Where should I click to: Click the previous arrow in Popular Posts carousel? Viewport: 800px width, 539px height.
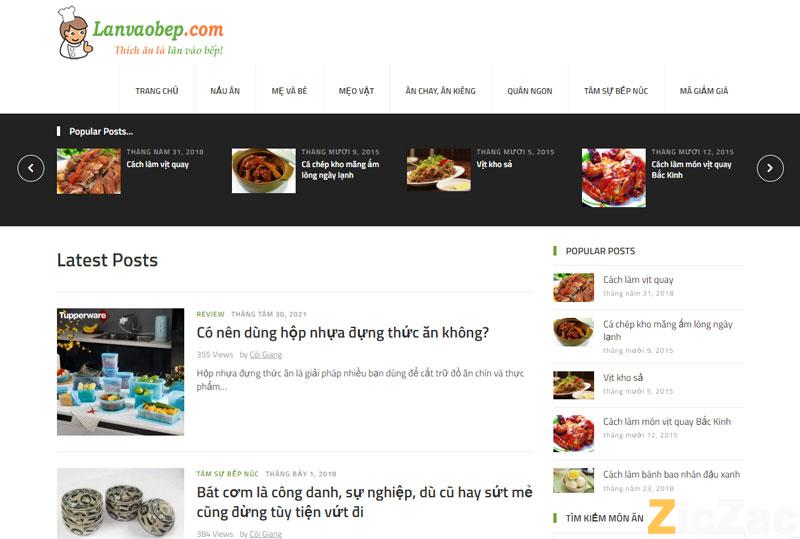click(31, 168)
